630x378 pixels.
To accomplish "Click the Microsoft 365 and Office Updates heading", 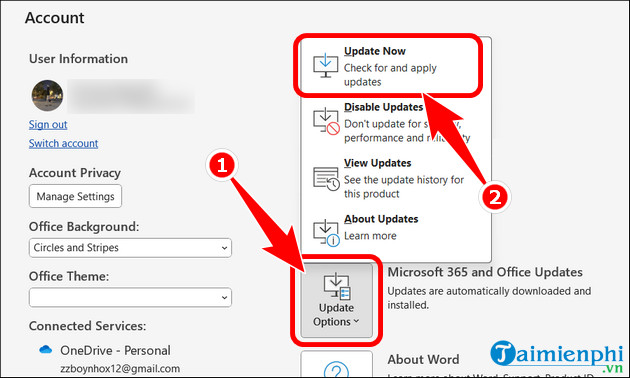I will [x=485, y=272].
